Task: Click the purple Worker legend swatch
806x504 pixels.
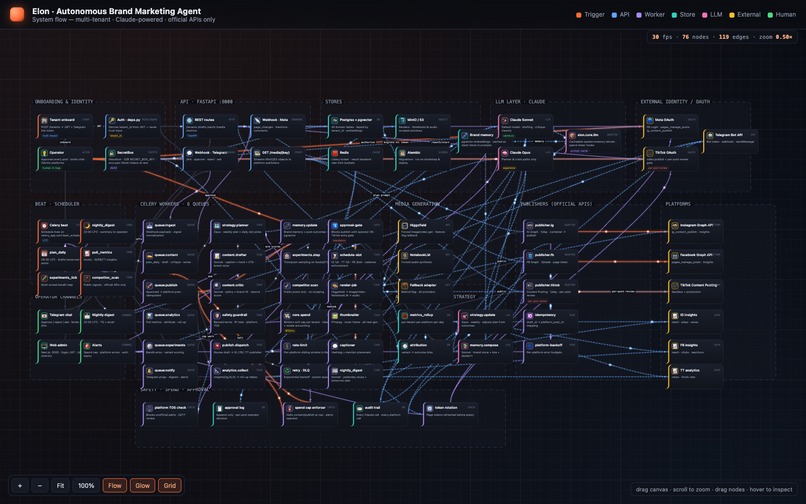Action: [x=639, y=15]
